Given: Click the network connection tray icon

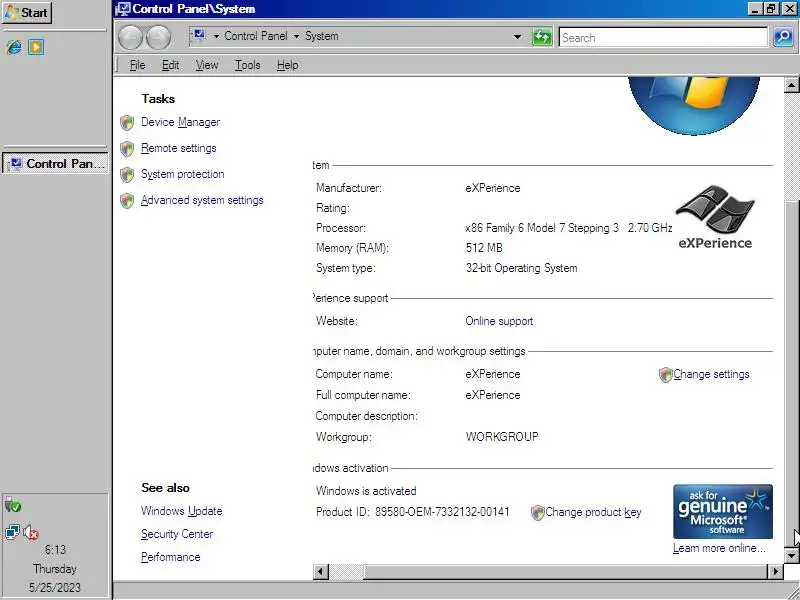Looking at the screenshot, I should pyautogui.click(x=12, y=532).
